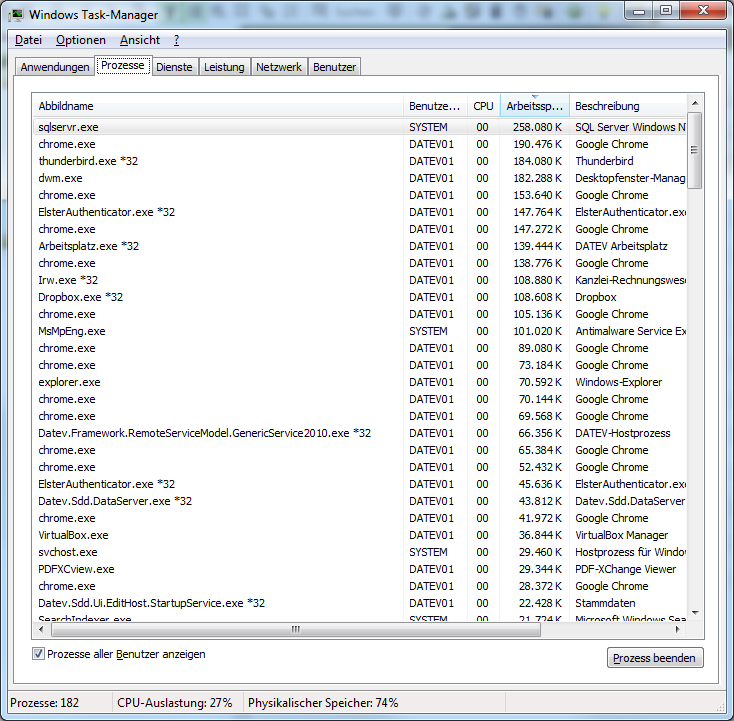The height and width of the screenshot is (721, 734).
Task: Select the Prozesse tab
Action: tap(123, 65)
